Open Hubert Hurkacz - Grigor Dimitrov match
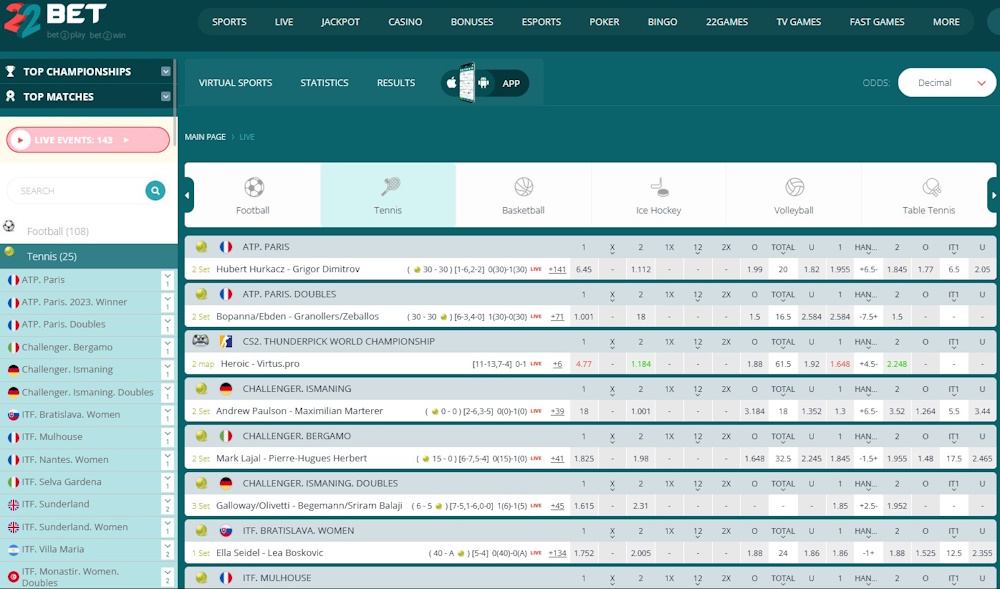Image resolution: width=1000 pixels, height=589 pixels. pyautogui.click(x=288, y=269)
